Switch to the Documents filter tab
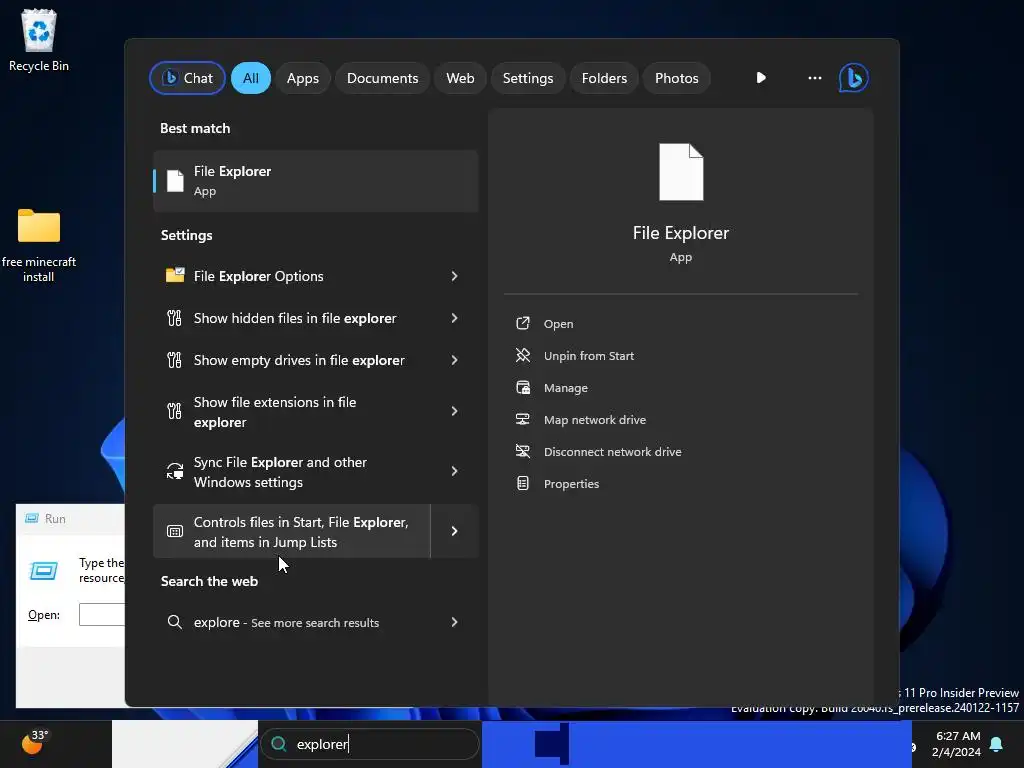Image resolution: width=1024 pixels, height=768 pixels. coord(382,78)
